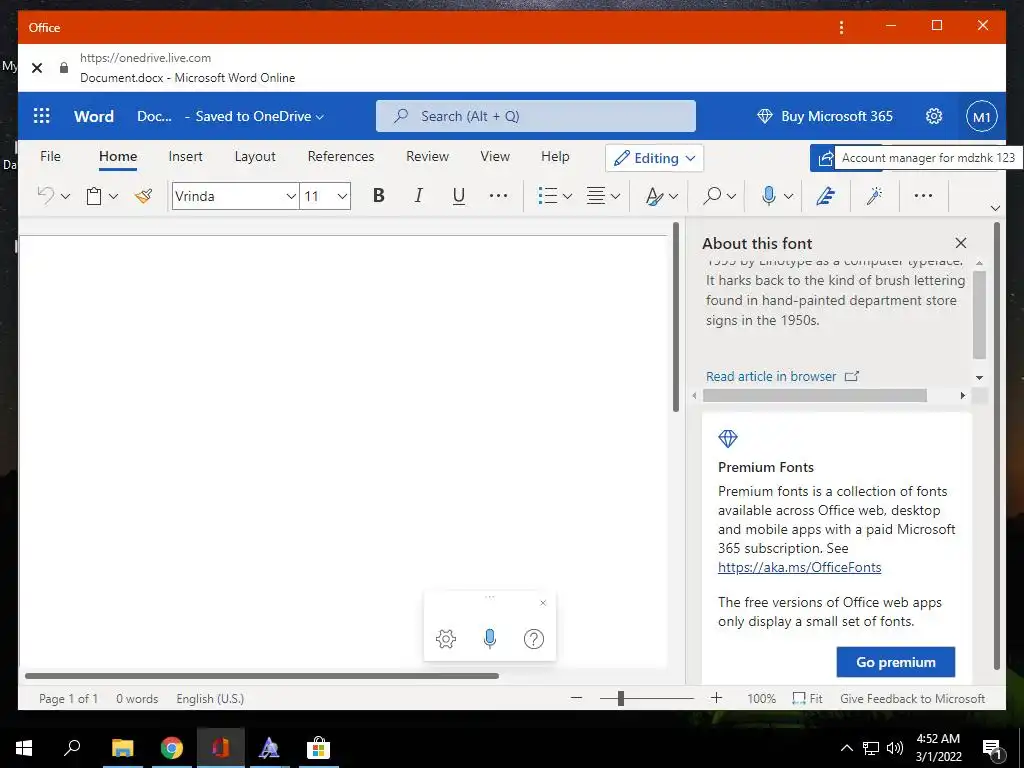Open the Designer wand icon
Viewport: 1024px width, 768px height.
(x=874, y=196)
